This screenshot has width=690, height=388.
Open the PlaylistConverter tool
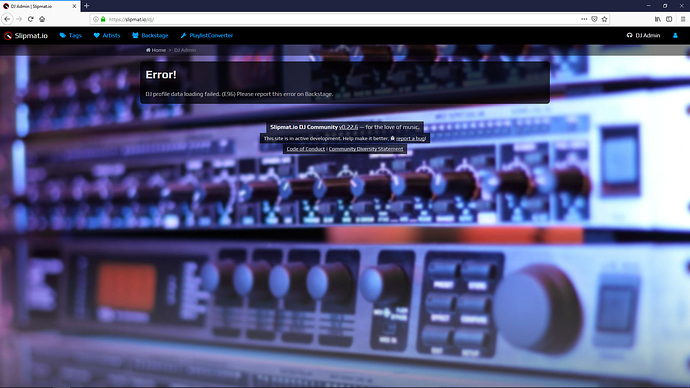(x=207, y=36)
